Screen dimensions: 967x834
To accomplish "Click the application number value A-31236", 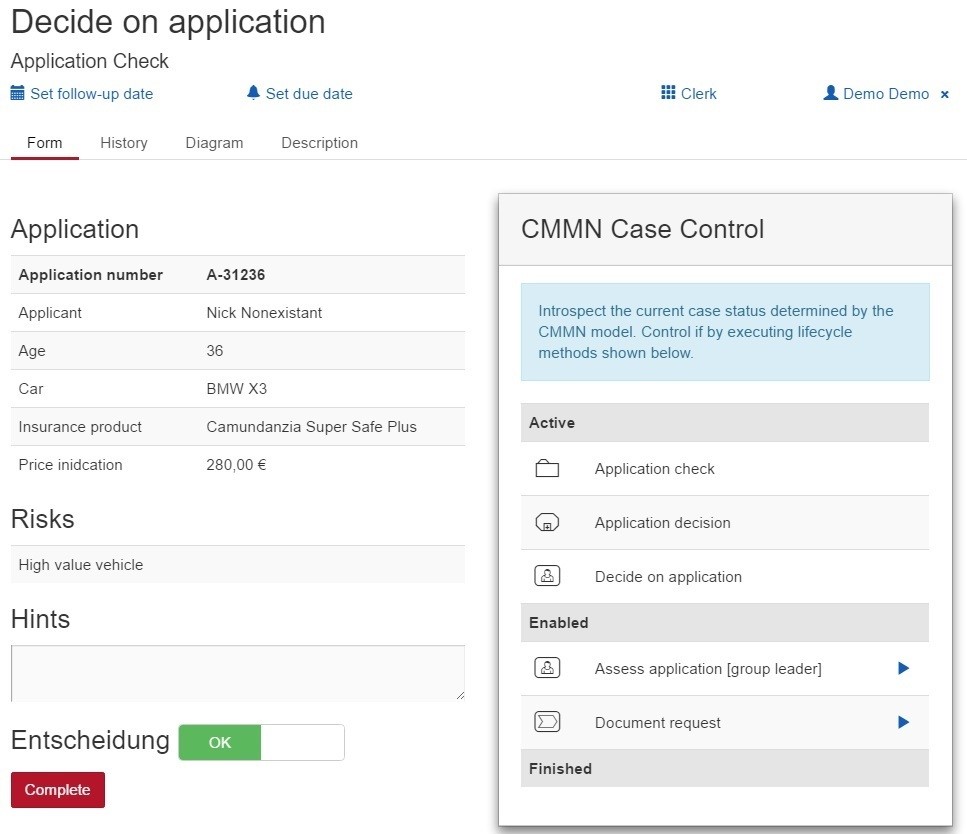I will (236, 275).
